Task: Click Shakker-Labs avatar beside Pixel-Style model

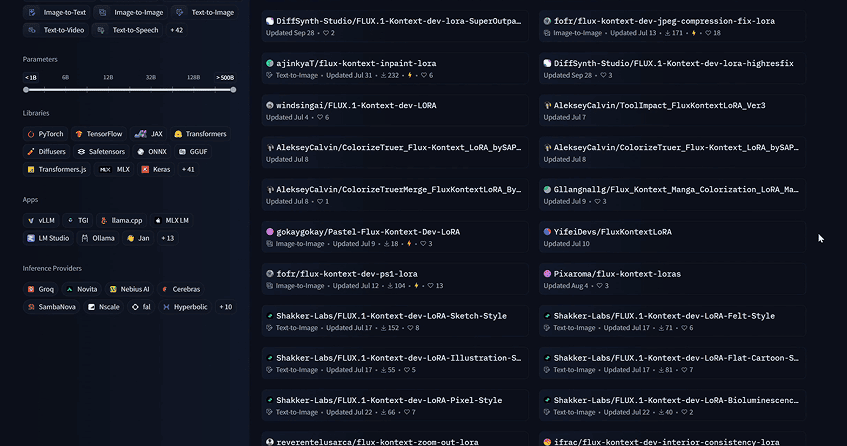Action: click(x=270, y=400)
